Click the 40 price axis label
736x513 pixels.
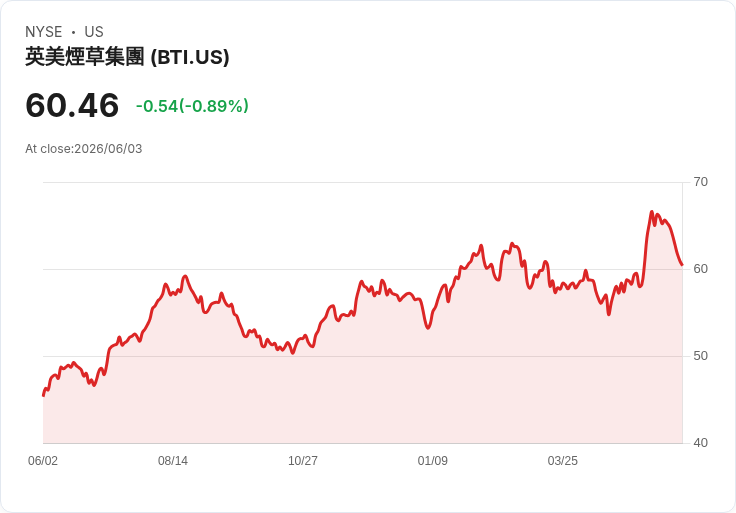tap(700, 443)
